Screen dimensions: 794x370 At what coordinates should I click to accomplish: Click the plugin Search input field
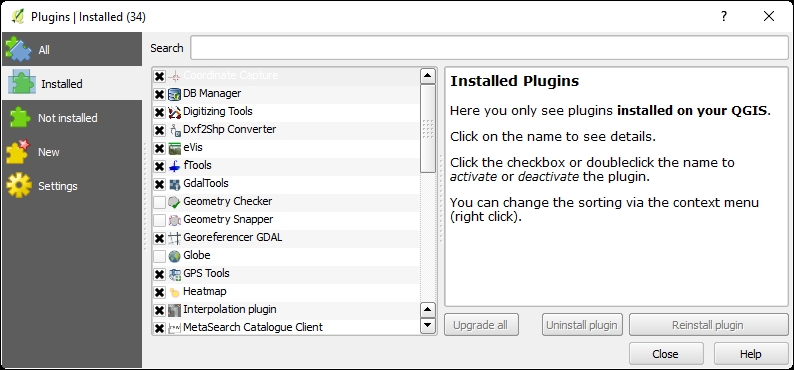pyautogui.click(x=489, y=48)
